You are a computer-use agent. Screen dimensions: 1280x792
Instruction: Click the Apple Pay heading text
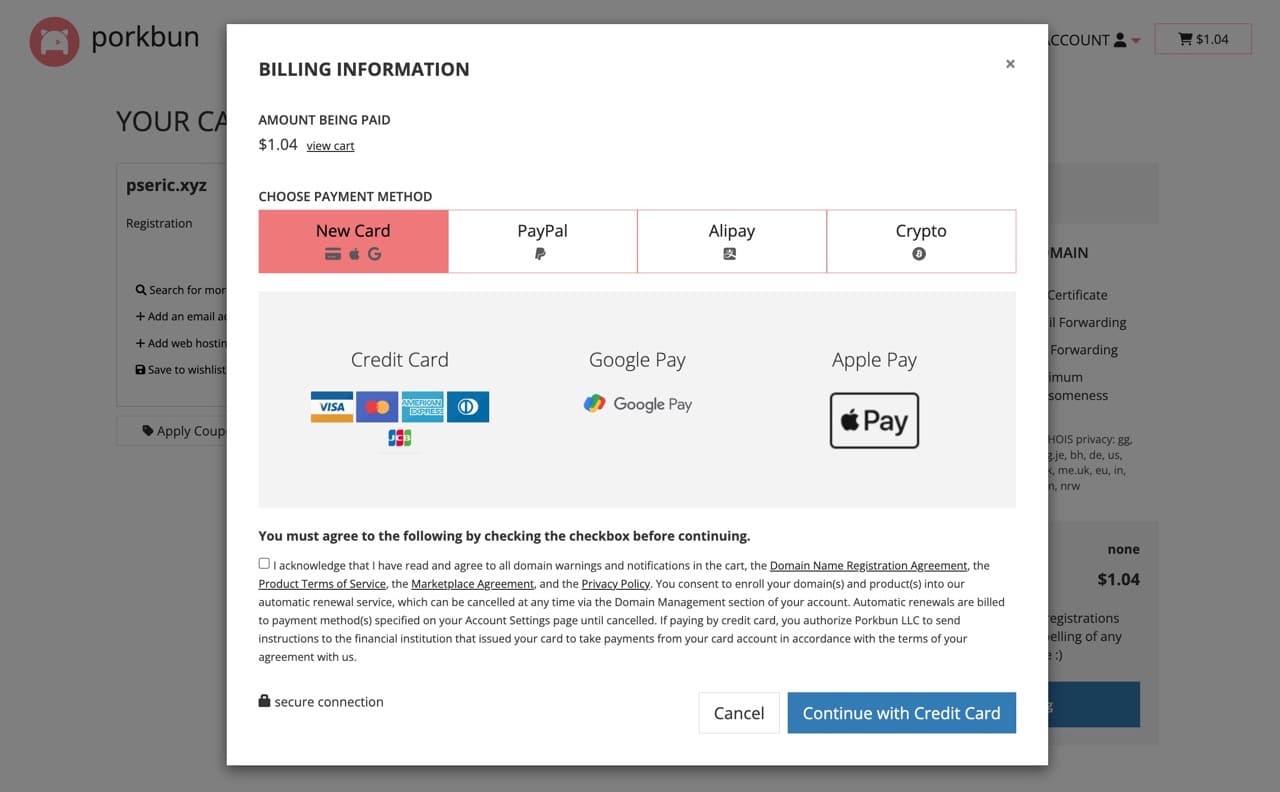(x=874, y=360)
